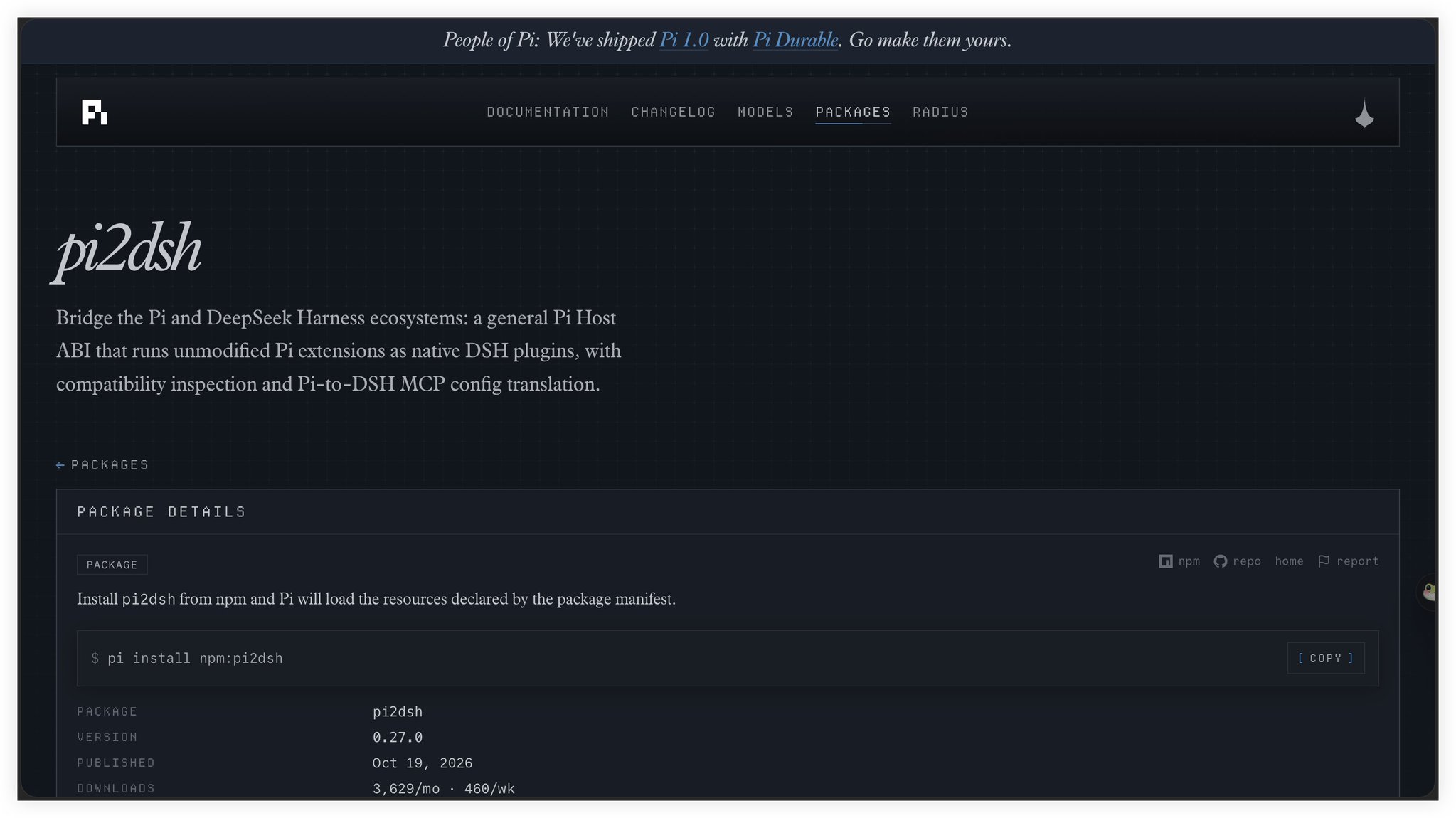Open the Changelog nav item
This screenshot has height=818, width=1456.
point(673,112)
